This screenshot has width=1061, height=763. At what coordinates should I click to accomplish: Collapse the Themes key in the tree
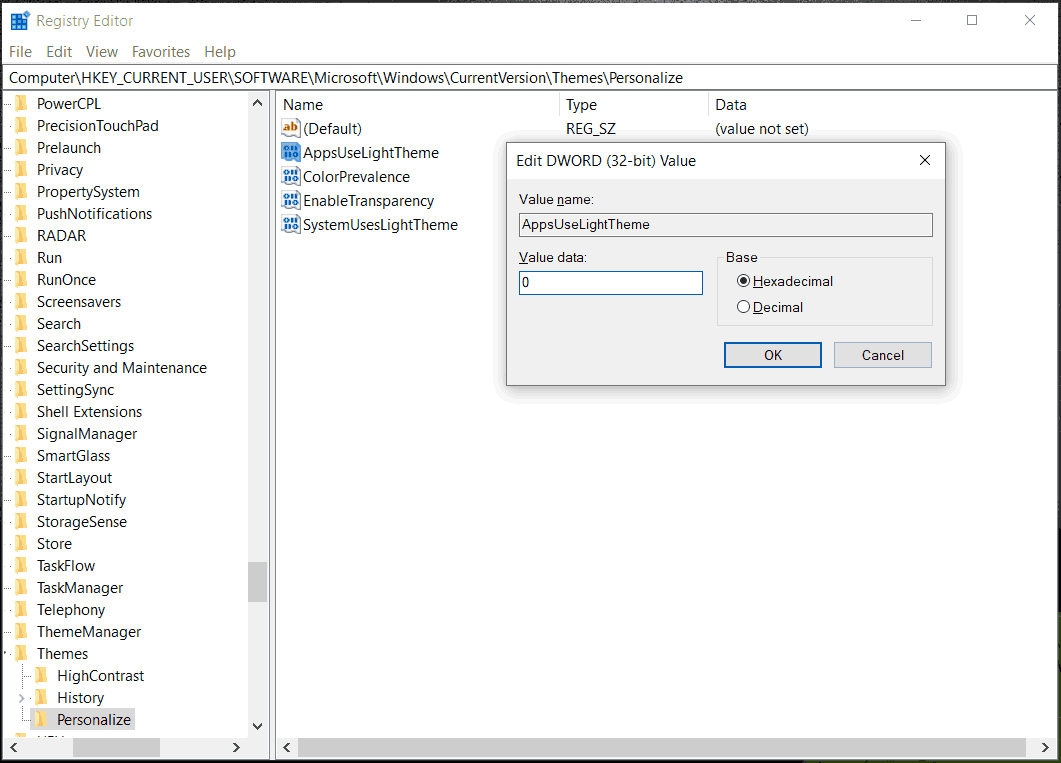[x=6, y=653]
